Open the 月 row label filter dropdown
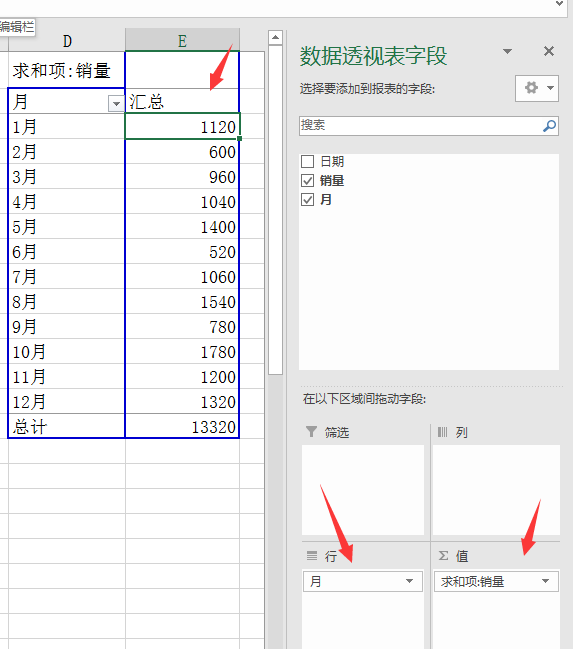This screenshot has width=573, height=649. (116, 103)
